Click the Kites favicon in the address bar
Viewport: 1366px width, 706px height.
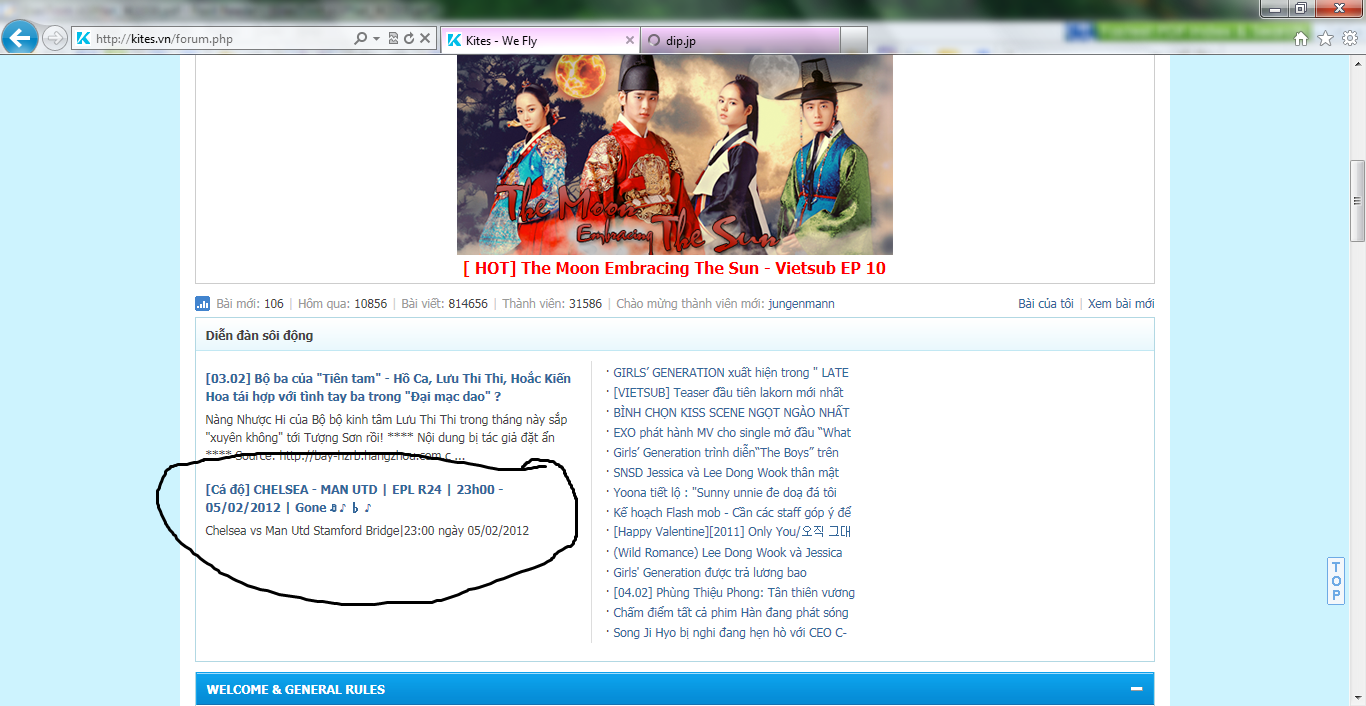click(x=84, y=39)
